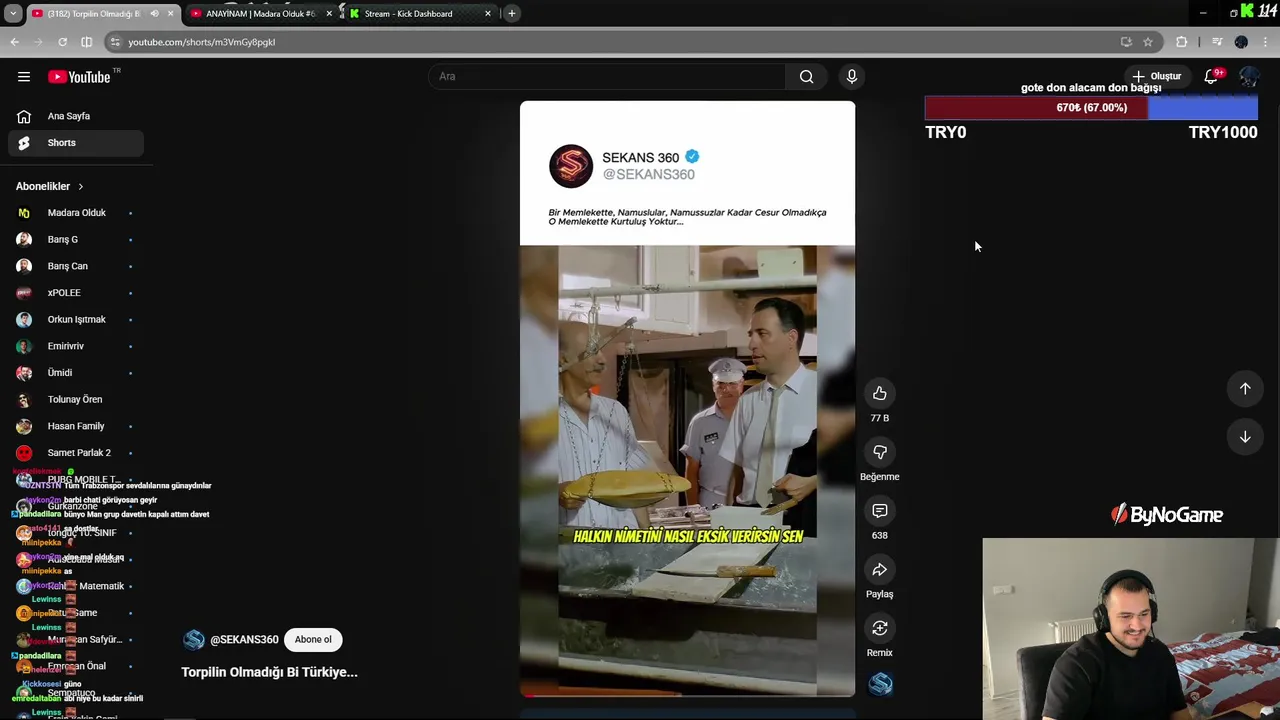Click the sound source avatar below Remix
Screen dimensions: 1280x720
[x=881, y=684]
